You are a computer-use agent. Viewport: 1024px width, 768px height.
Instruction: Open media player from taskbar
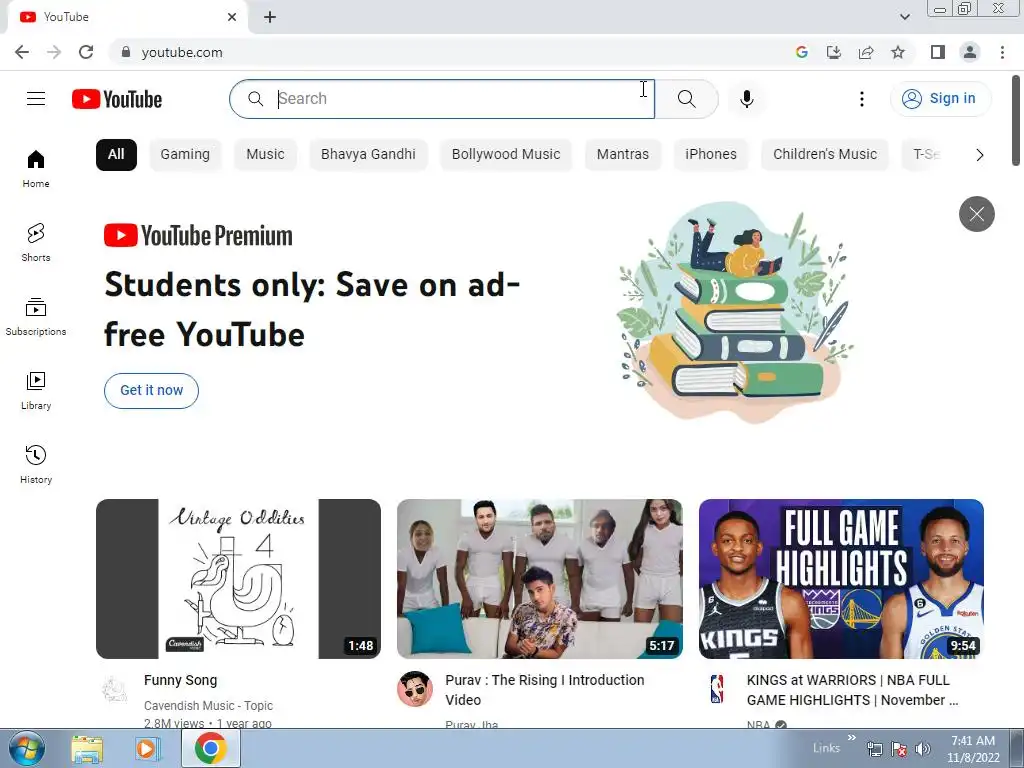click(148, 749)
